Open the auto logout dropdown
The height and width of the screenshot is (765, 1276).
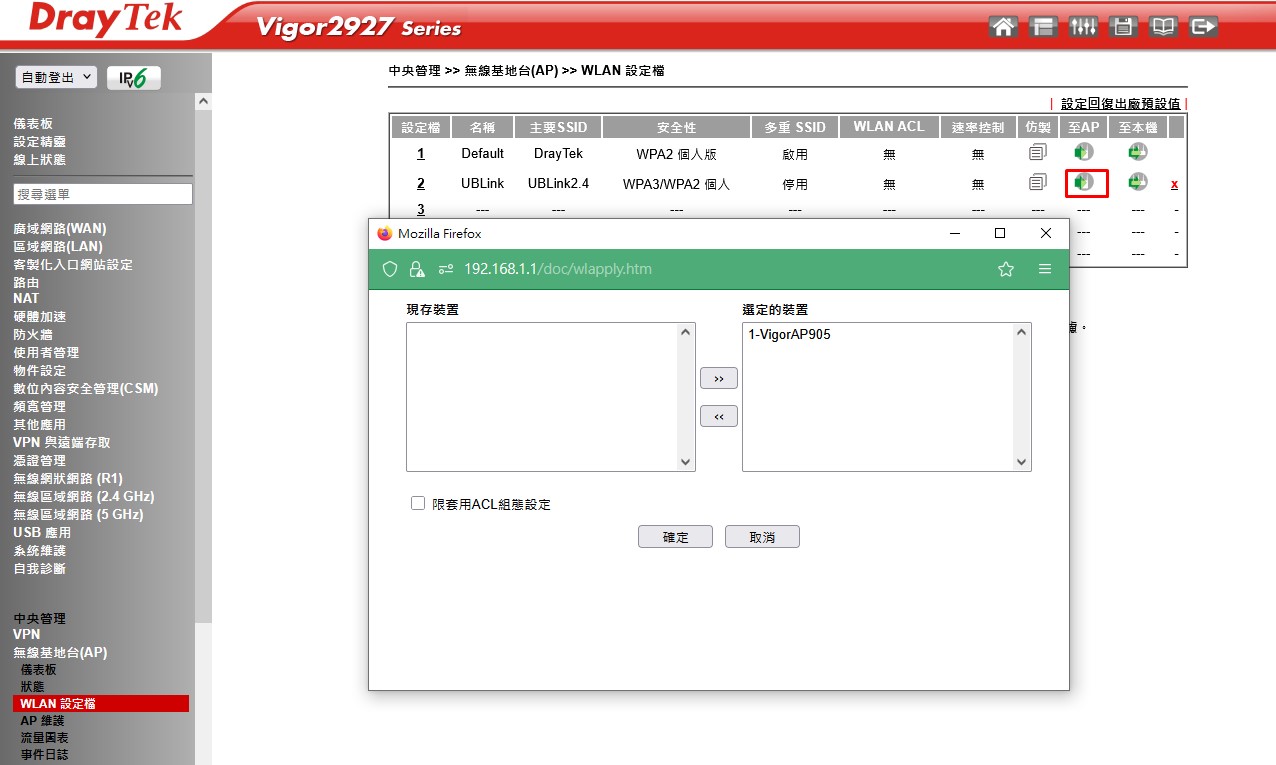click(56, 77)
